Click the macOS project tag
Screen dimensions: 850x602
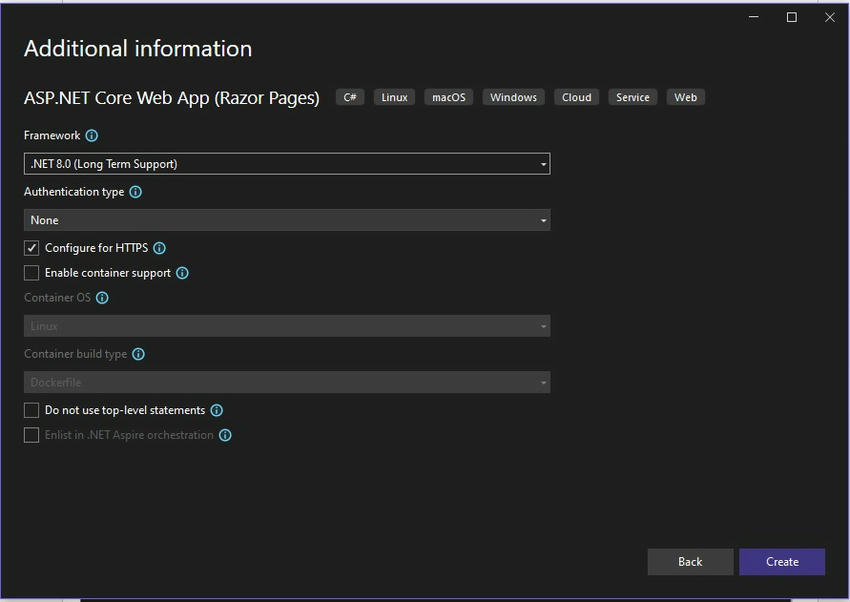click(x=448, y=97)
